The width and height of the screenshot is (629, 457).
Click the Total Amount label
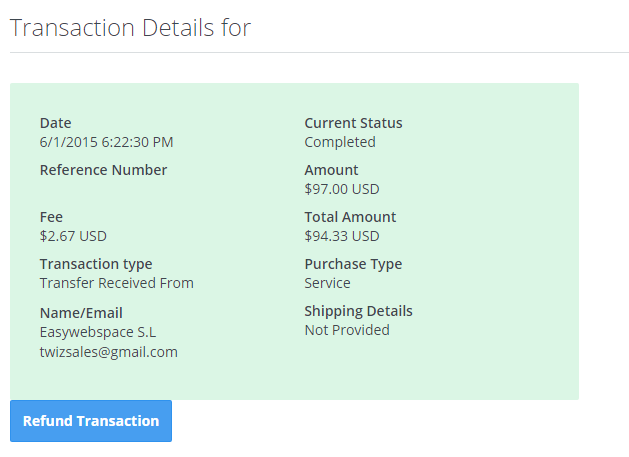(x=350, y=217)
